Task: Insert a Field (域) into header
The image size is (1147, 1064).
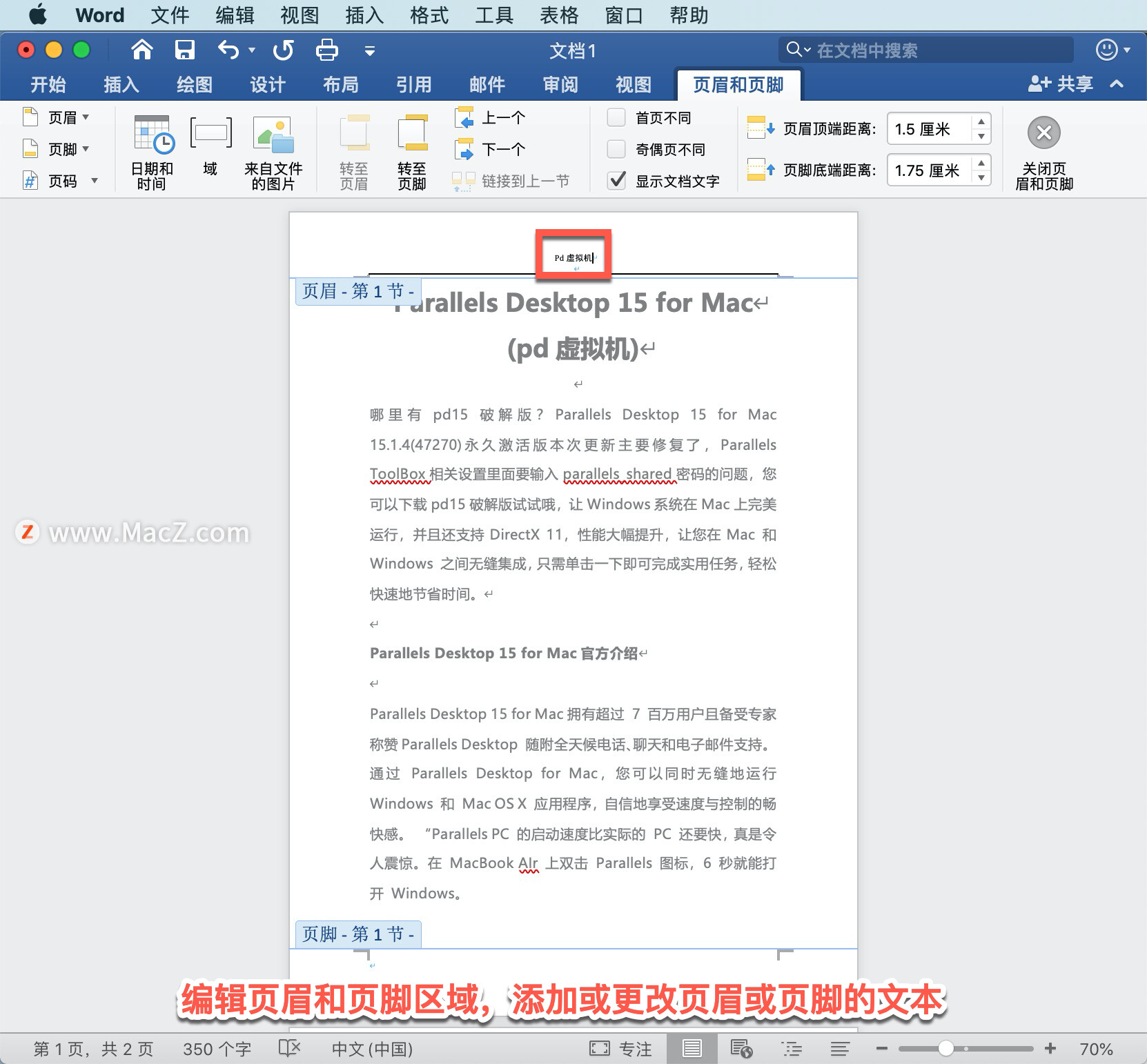Action: pos(210,147)
